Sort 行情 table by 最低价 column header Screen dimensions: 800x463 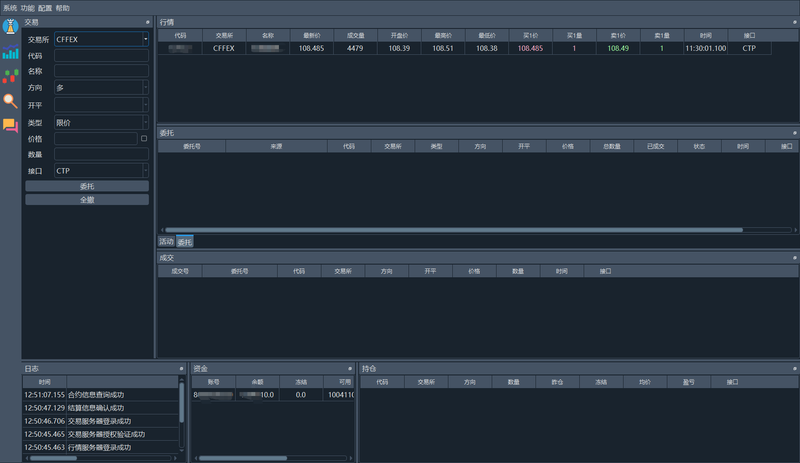[487, 36]
